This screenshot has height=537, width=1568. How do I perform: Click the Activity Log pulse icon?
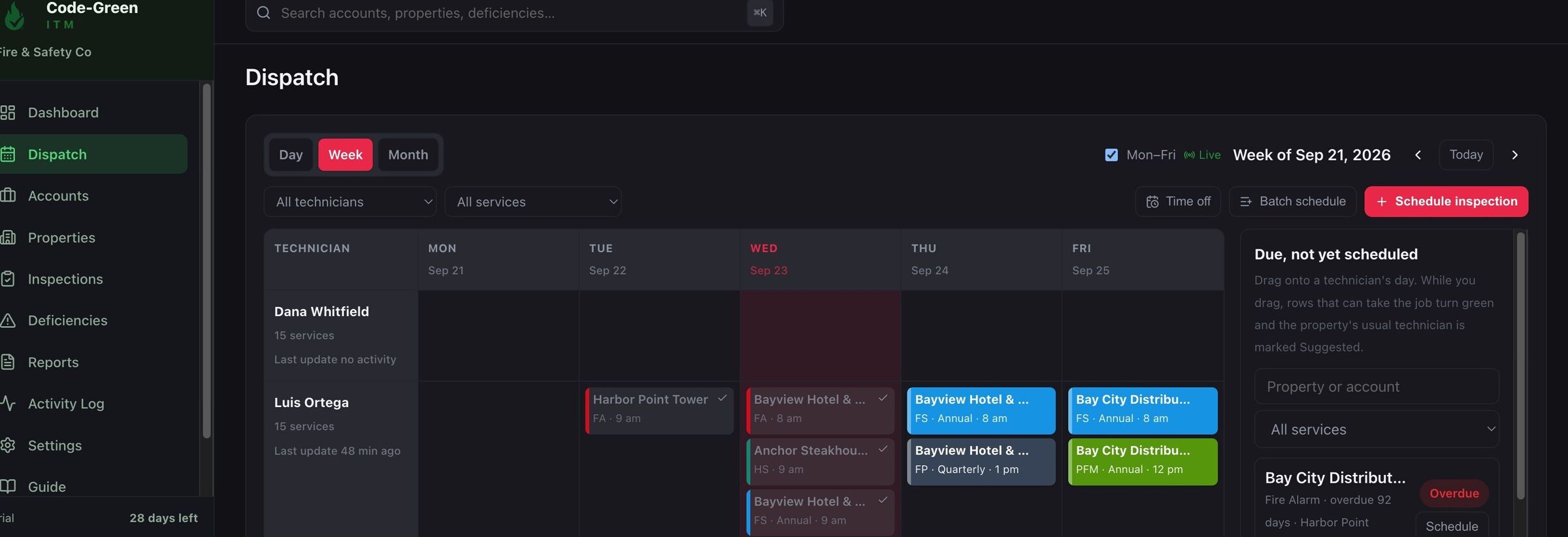8,404
